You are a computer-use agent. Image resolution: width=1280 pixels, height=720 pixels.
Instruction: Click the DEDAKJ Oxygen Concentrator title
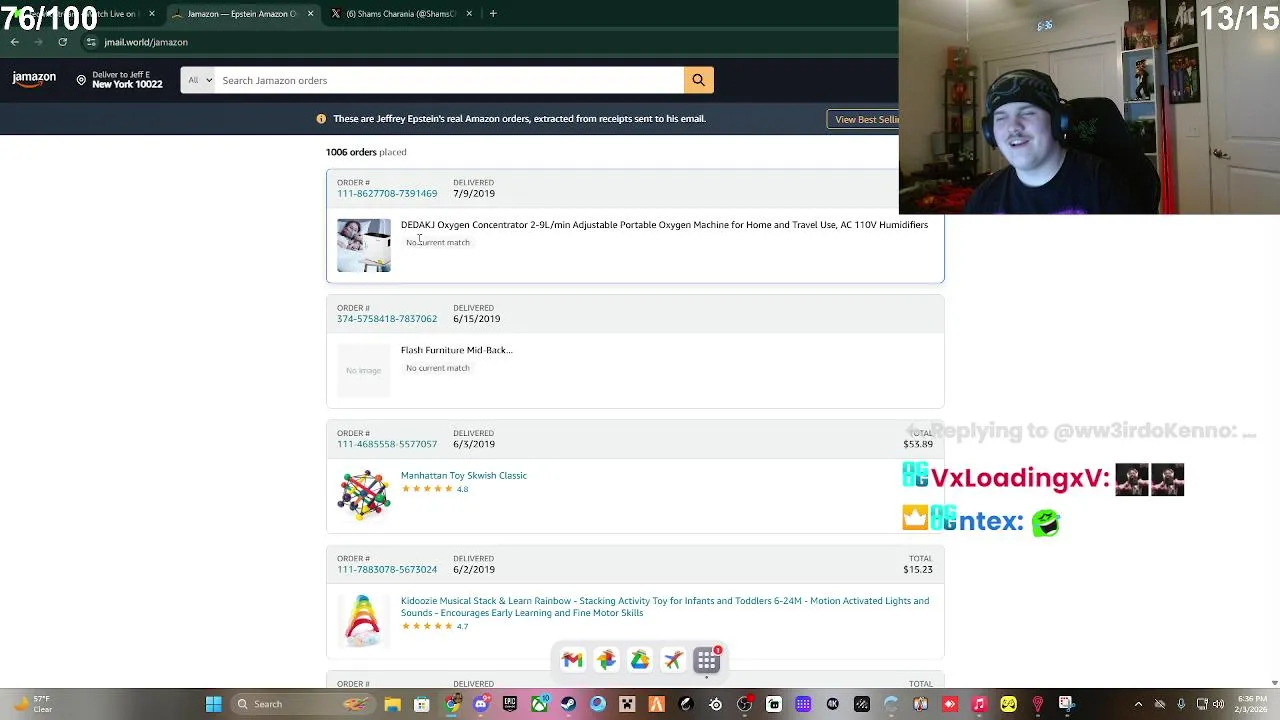(664, 225)
